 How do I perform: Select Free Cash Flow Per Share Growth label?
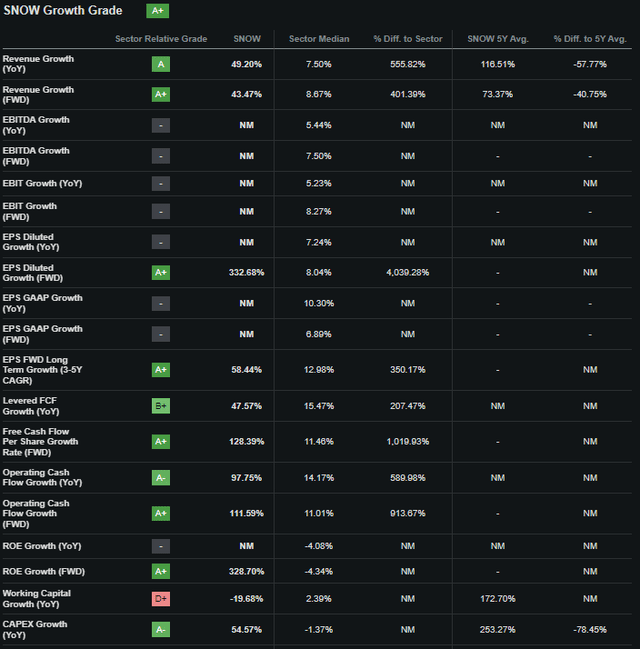coord(40,442)
